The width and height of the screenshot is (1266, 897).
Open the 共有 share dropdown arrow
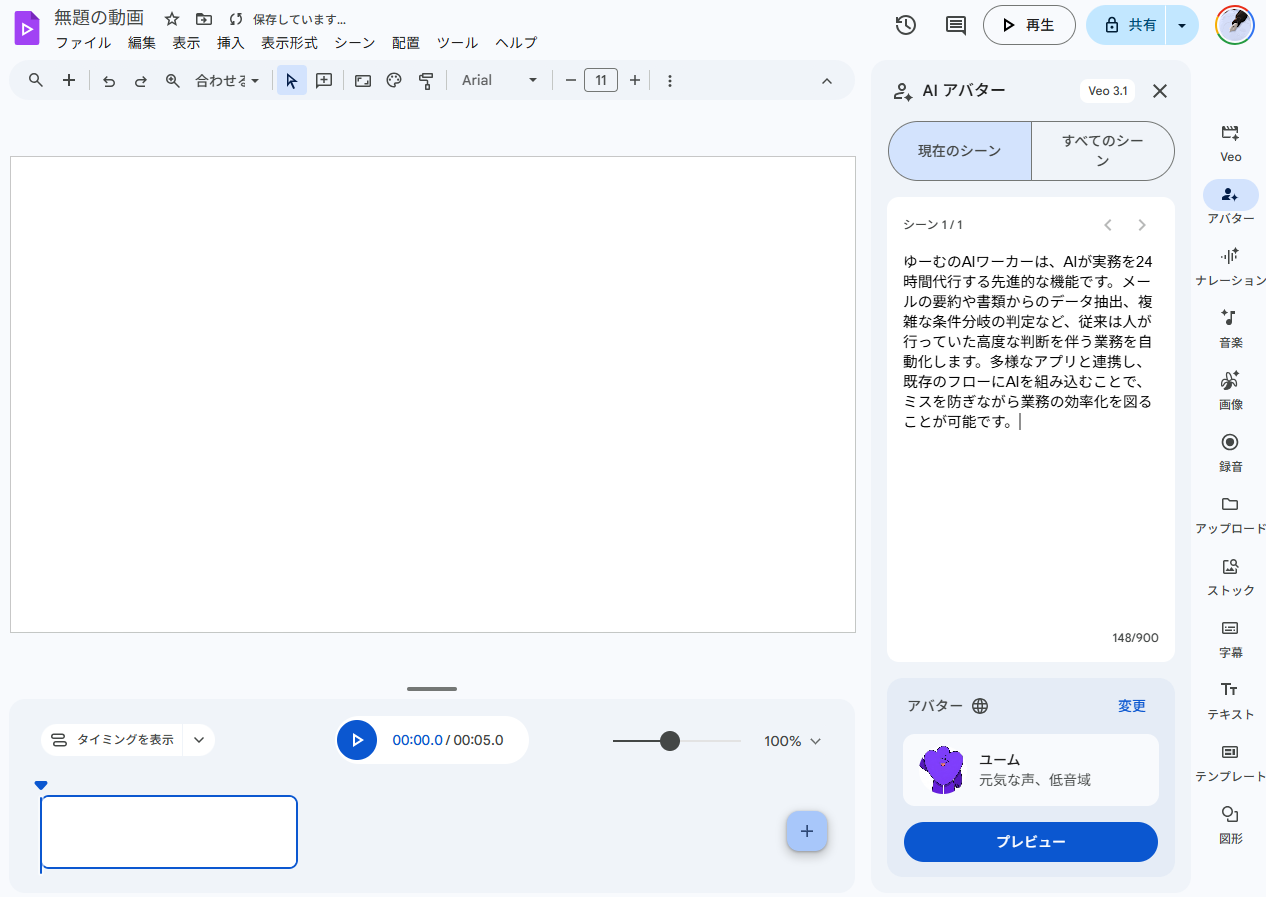tap(1182, 25)
